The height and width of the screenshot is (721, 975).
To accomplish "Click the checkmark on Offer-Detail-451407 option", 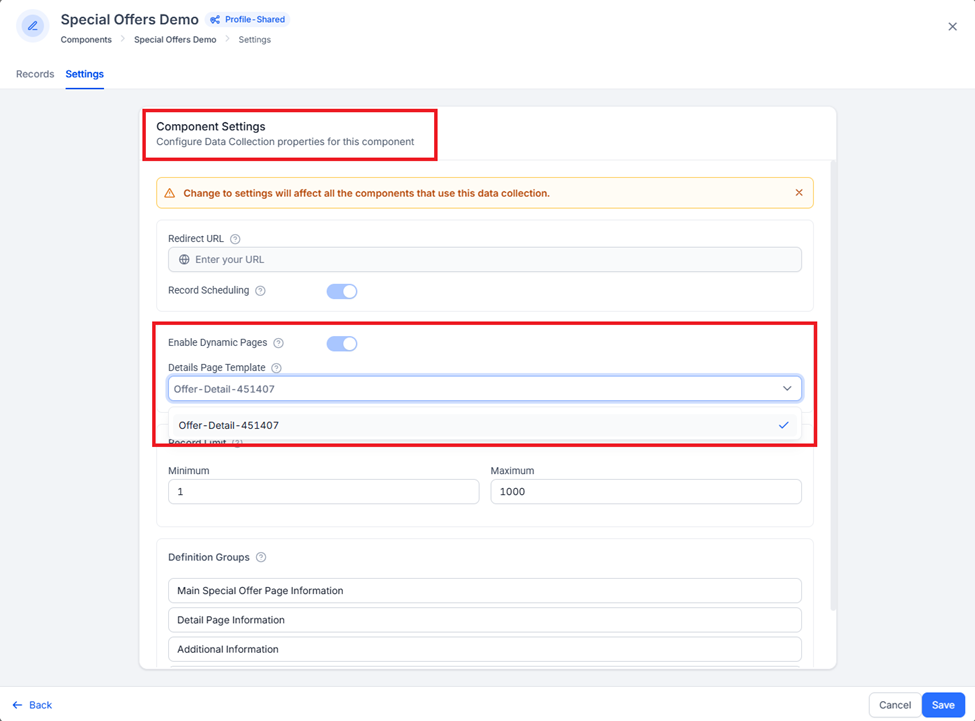I will tap(783, 425).
